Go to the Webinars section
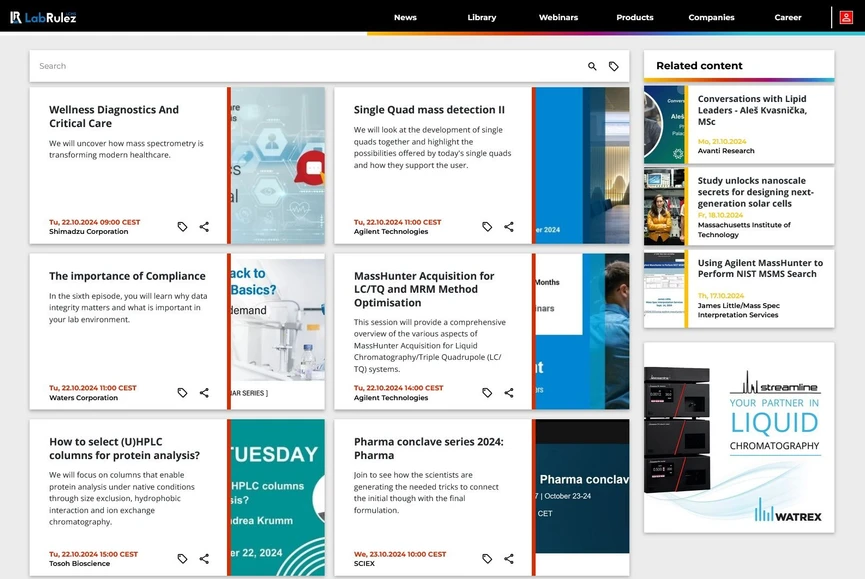The height and width of the screenshot is (579, 865). point(558,17)
